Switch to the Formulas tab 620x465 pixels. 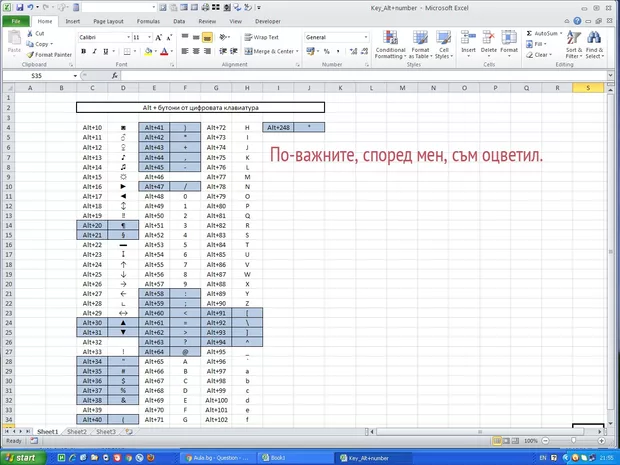click(x=148, y=21)
